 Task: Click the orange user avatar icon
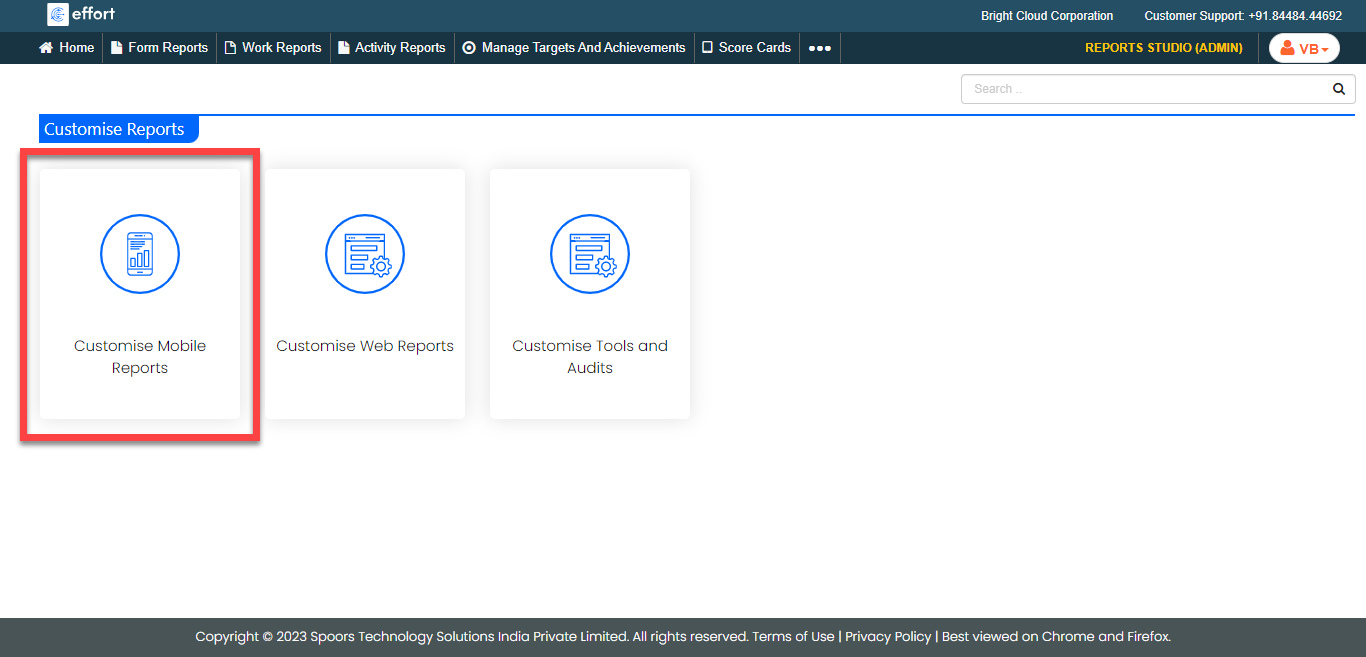(1288, 48)
